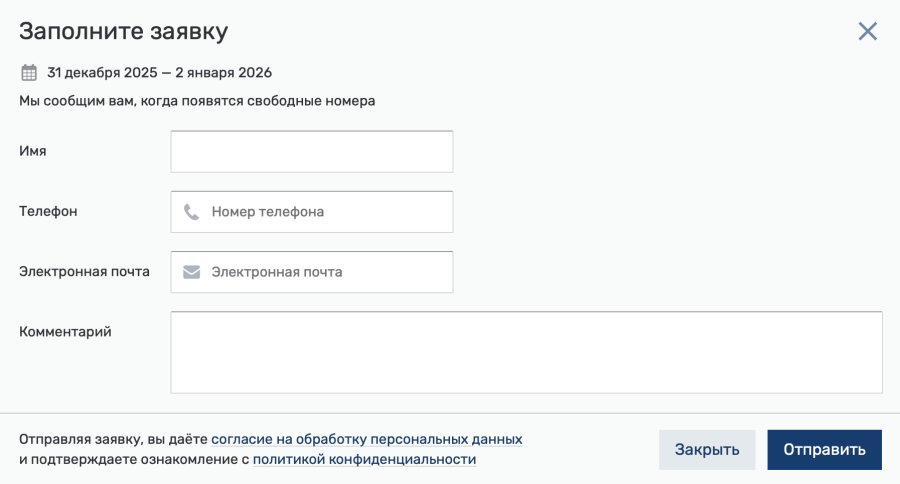This screenshot has height=484, width=900.
Task: Click the Электронная почта label on left
Action: coord(84,272)
